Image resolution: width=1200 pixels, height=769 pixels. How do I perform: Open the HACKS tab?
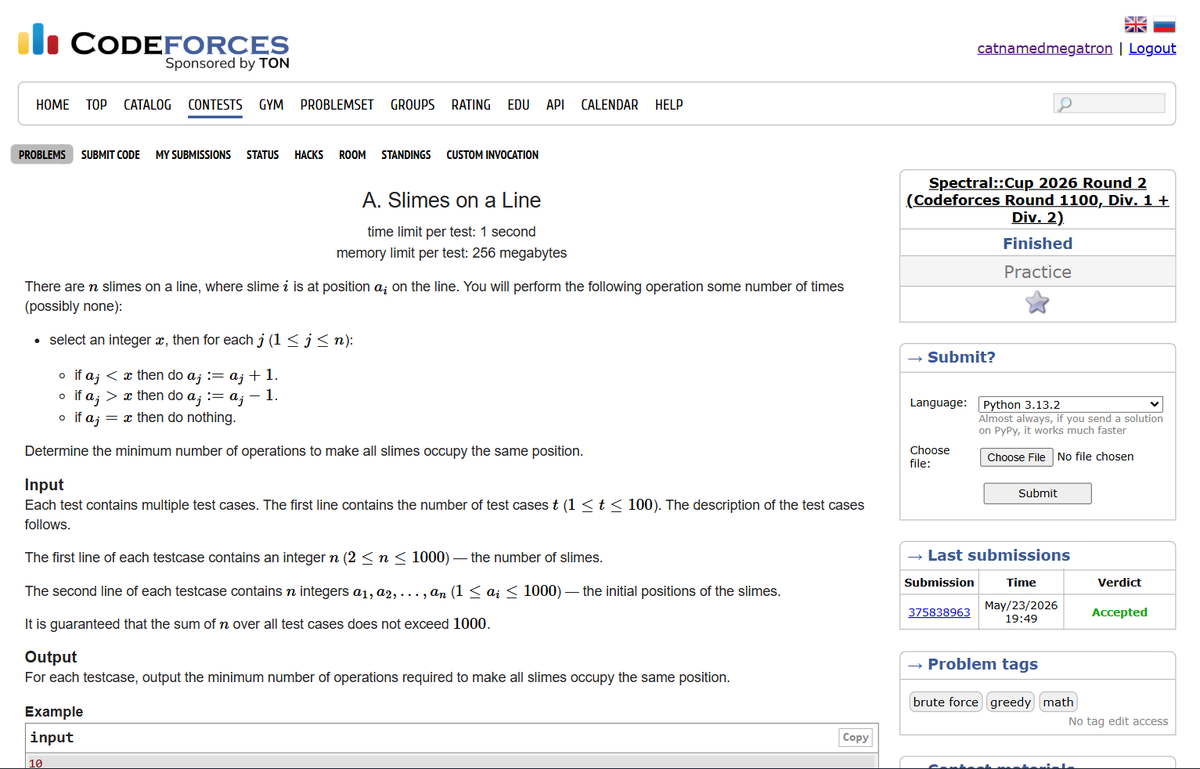[x=309, y=155]
